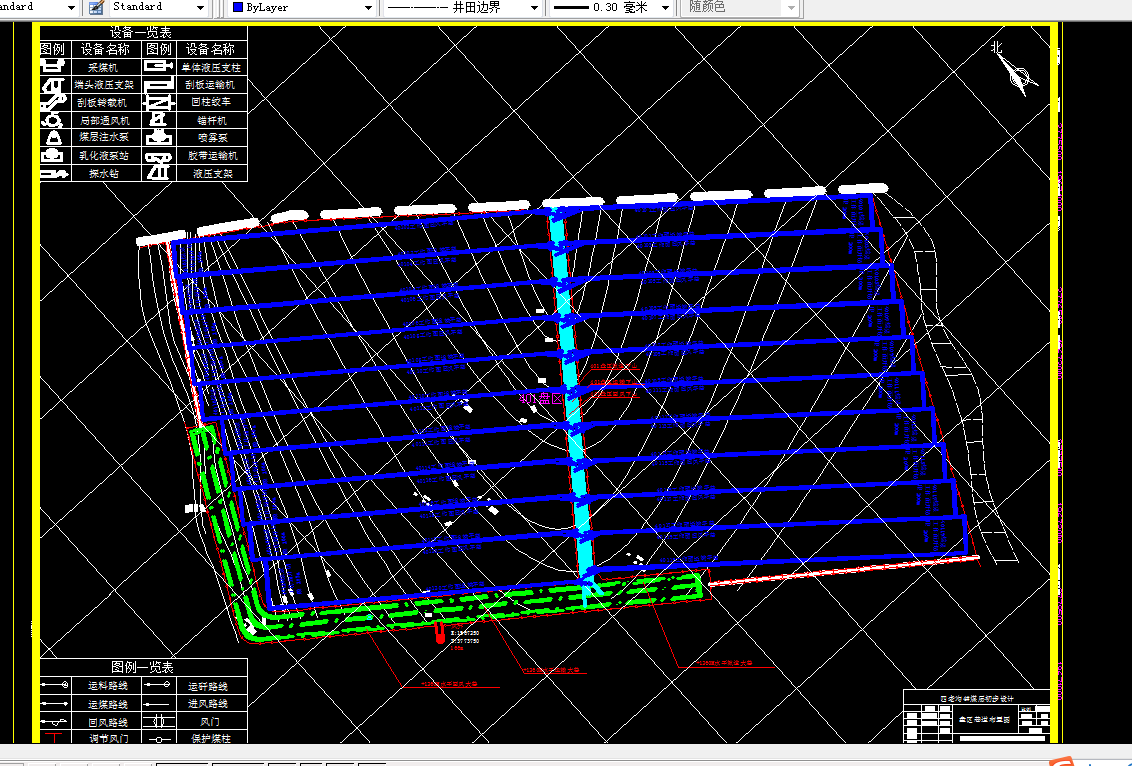This screenshot has height=766, width=1132.
Task: Click the 运料路线 legend label
Action: click(x=108, y=686)
